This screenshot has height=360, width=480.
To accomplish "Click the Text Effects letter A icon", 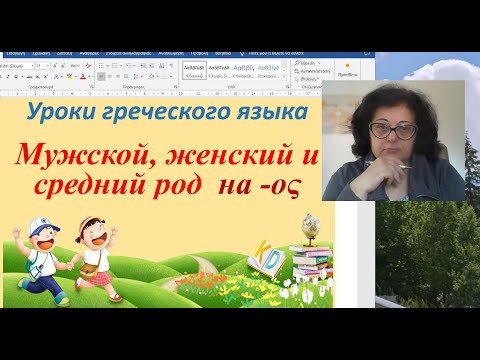I will click(56, 77).
